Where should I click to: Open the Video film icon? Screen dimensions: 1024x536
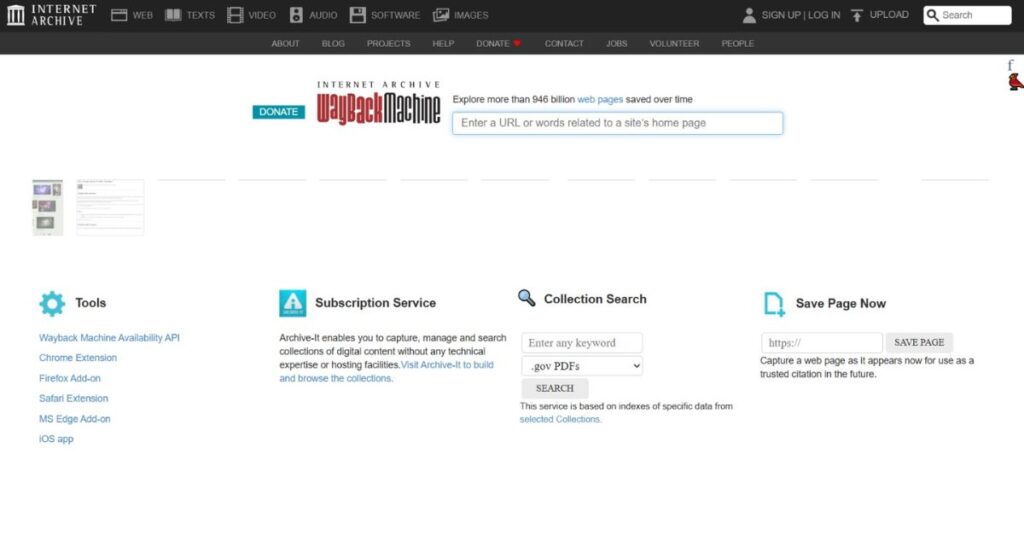235,15
